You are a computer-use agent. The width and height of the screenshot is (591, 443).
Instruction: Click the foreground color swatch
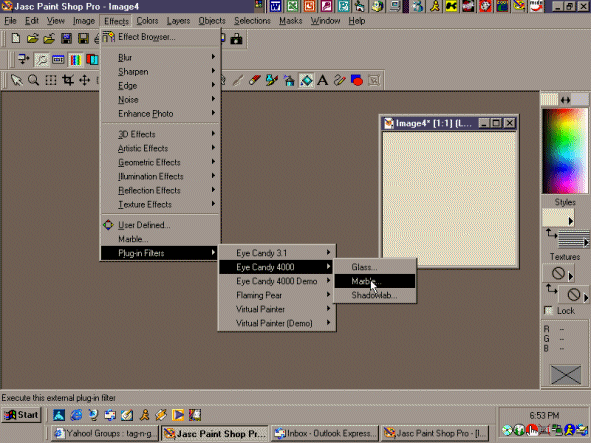pyautogui.click(x=549, y=100)
